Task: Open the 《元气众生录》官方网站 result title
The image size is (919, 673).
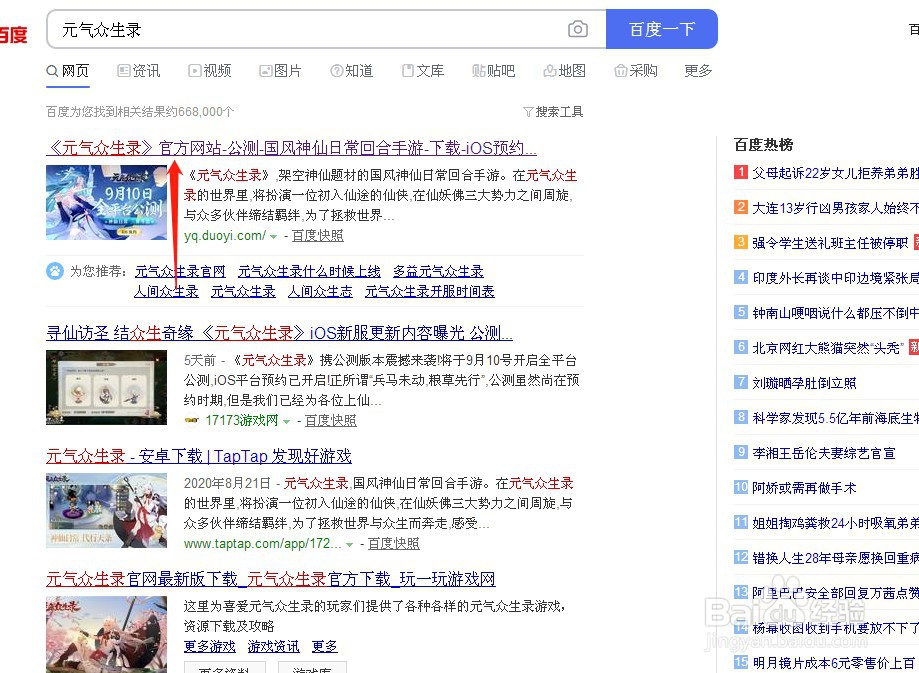Action: [x=291, y=148]
